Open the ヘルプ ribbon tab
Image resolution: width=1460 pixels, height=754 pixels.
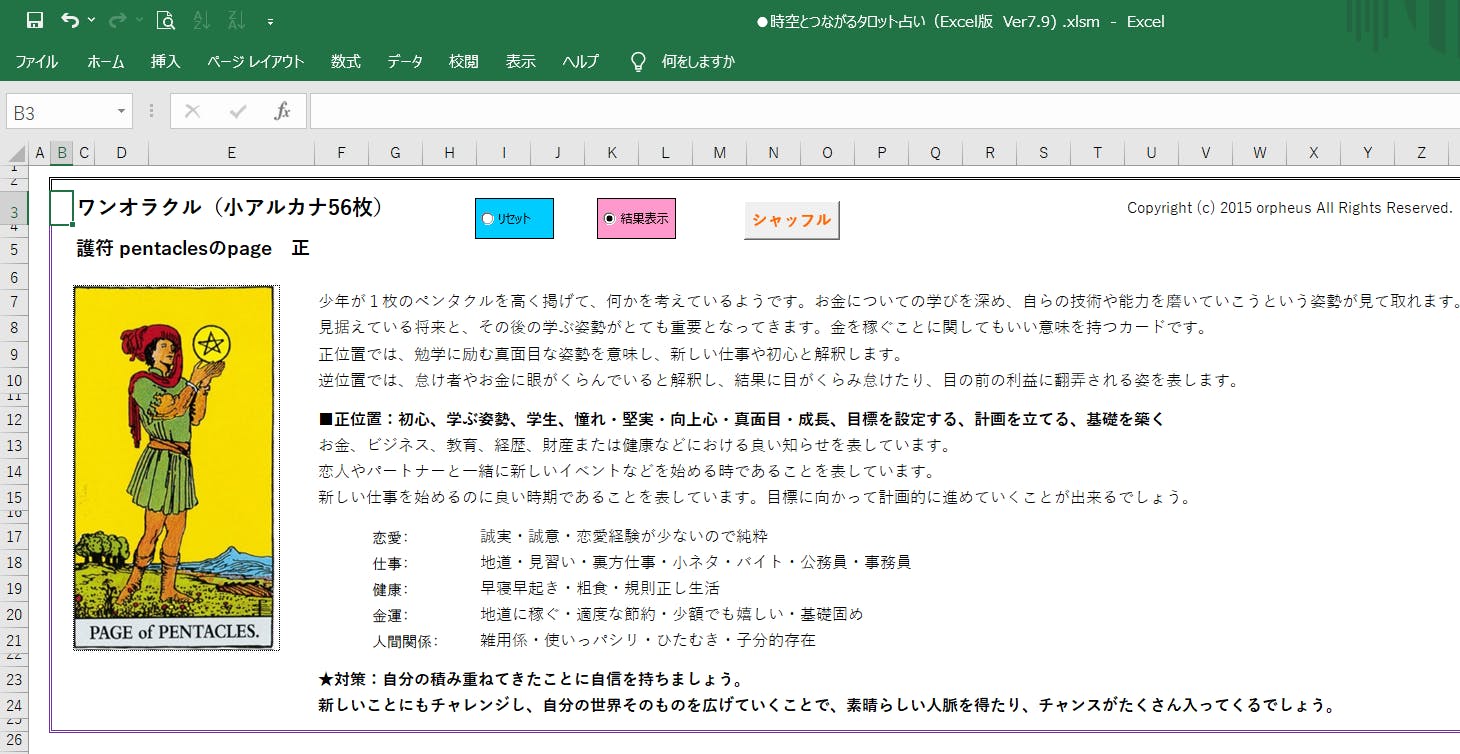tap(580, 61)
